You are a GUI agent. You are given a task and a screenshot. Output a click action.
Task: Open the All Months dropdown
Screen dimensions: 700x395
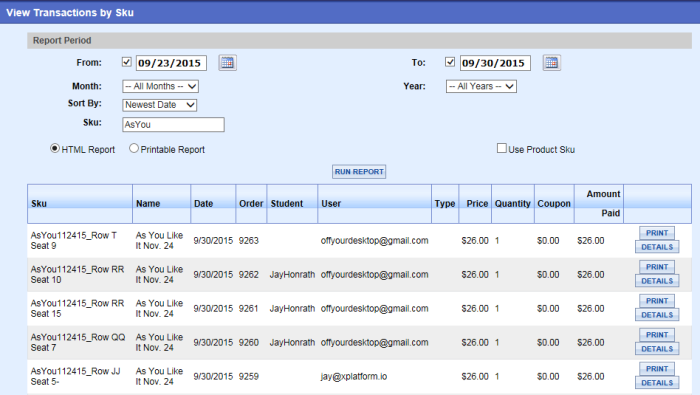(x=160, y=86)
